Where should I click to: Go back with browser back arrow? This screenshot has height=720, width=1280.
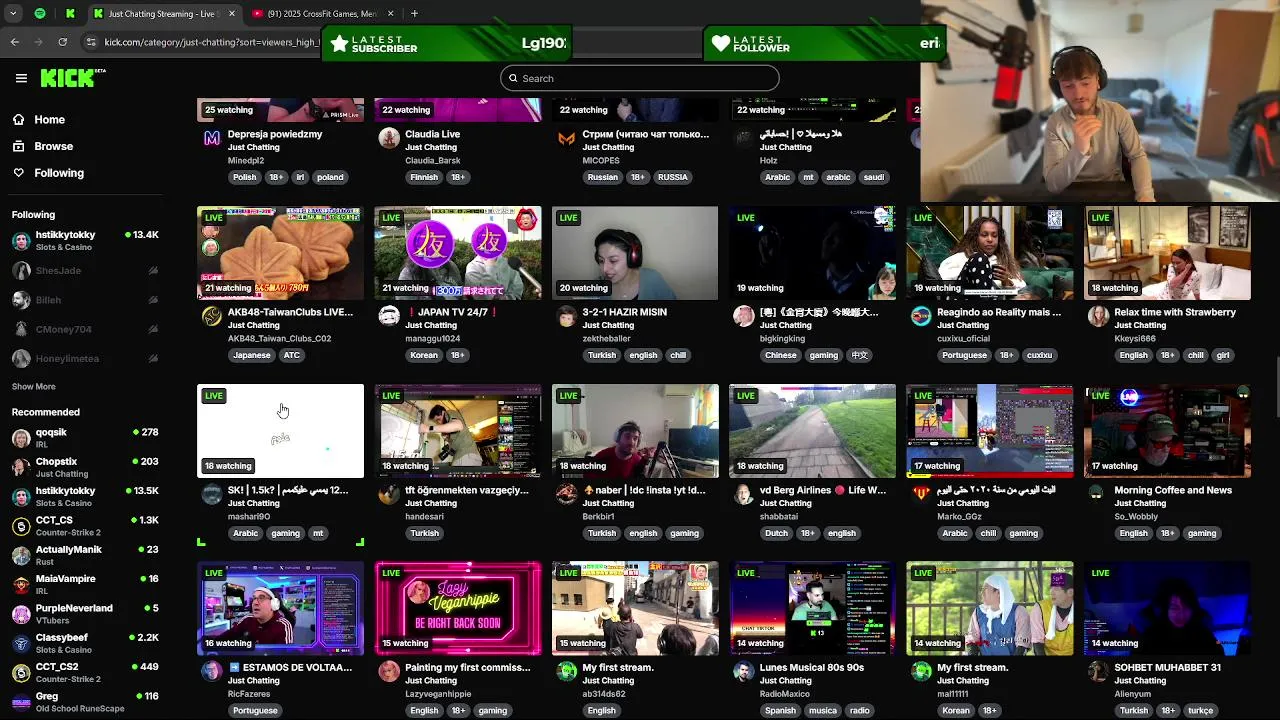pyautogui.click(x=15, y=42)
